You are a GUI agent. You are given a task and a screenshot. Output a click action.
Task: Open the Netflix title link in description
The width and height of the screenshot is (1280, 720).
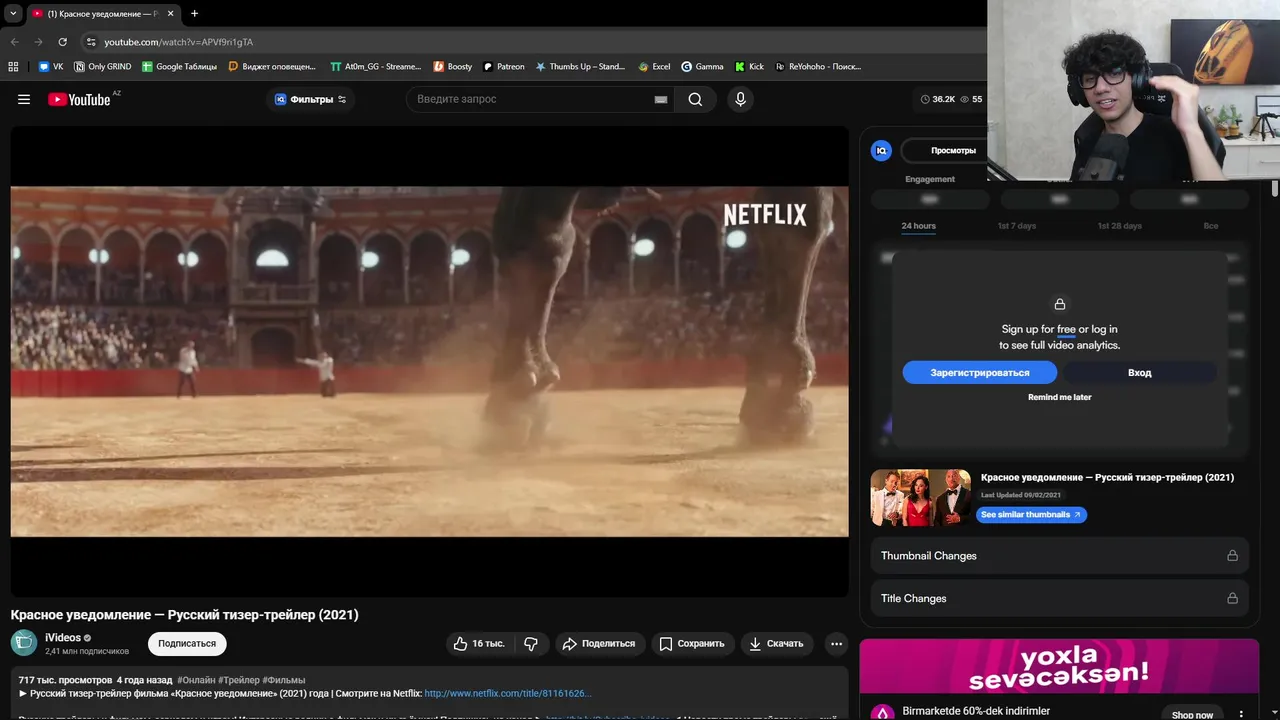click(x=508, y=693)
